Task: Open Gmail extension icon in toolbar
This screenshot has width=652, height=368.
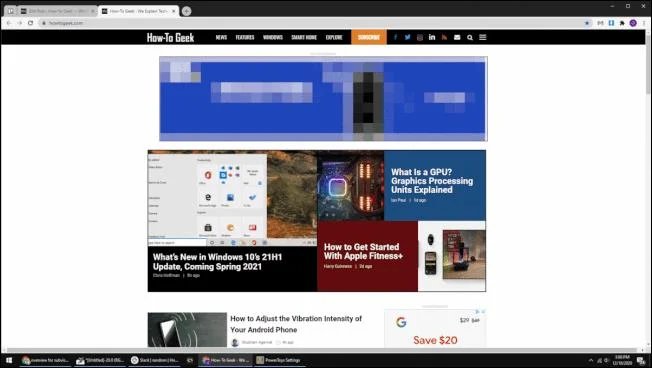Action: [600, 23]
